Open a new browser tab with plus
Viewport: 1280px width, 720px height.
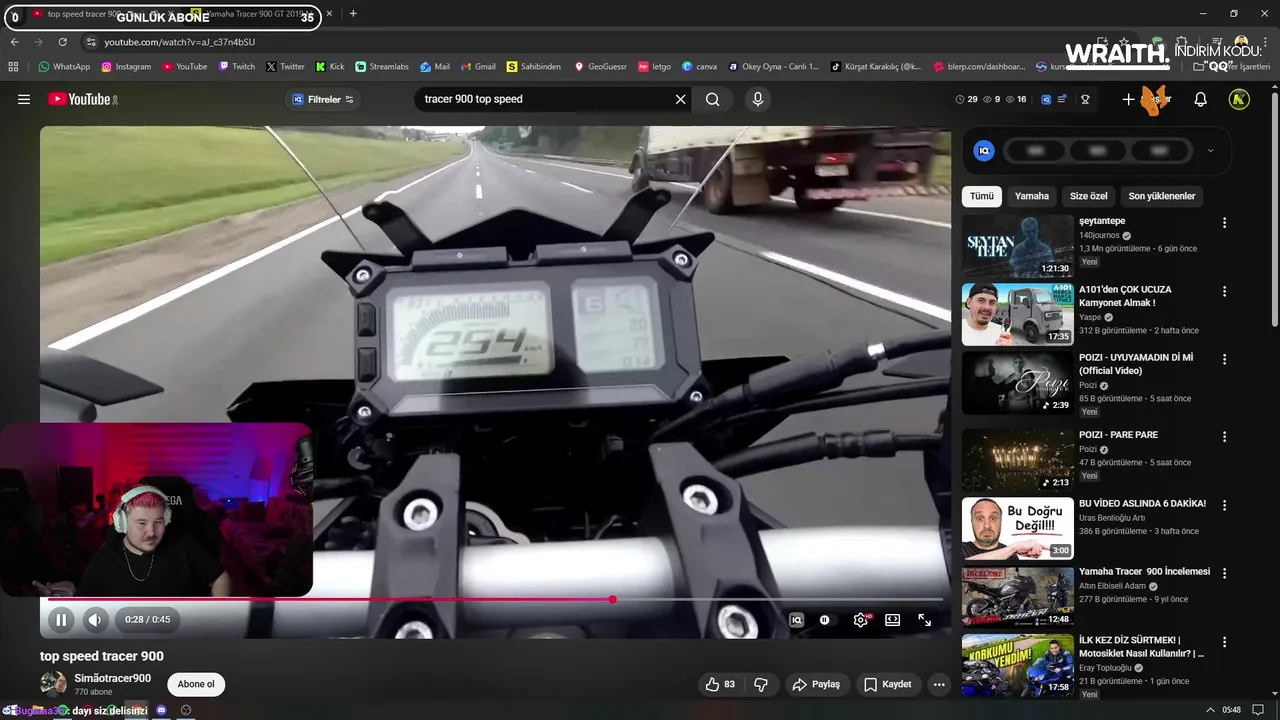353,14
